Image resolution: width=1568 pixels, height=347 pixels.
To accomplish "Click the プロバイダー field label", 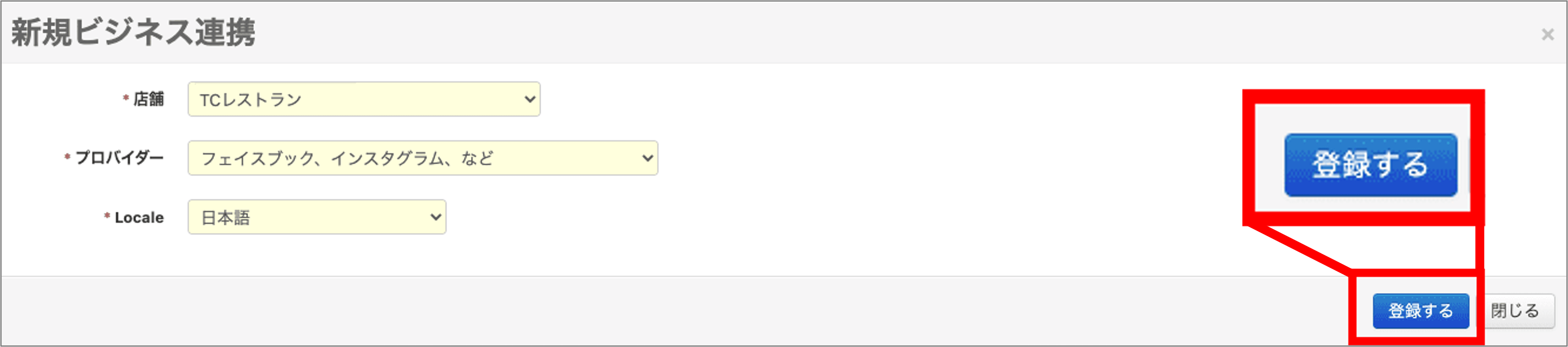I will click(x=119, y=158).
